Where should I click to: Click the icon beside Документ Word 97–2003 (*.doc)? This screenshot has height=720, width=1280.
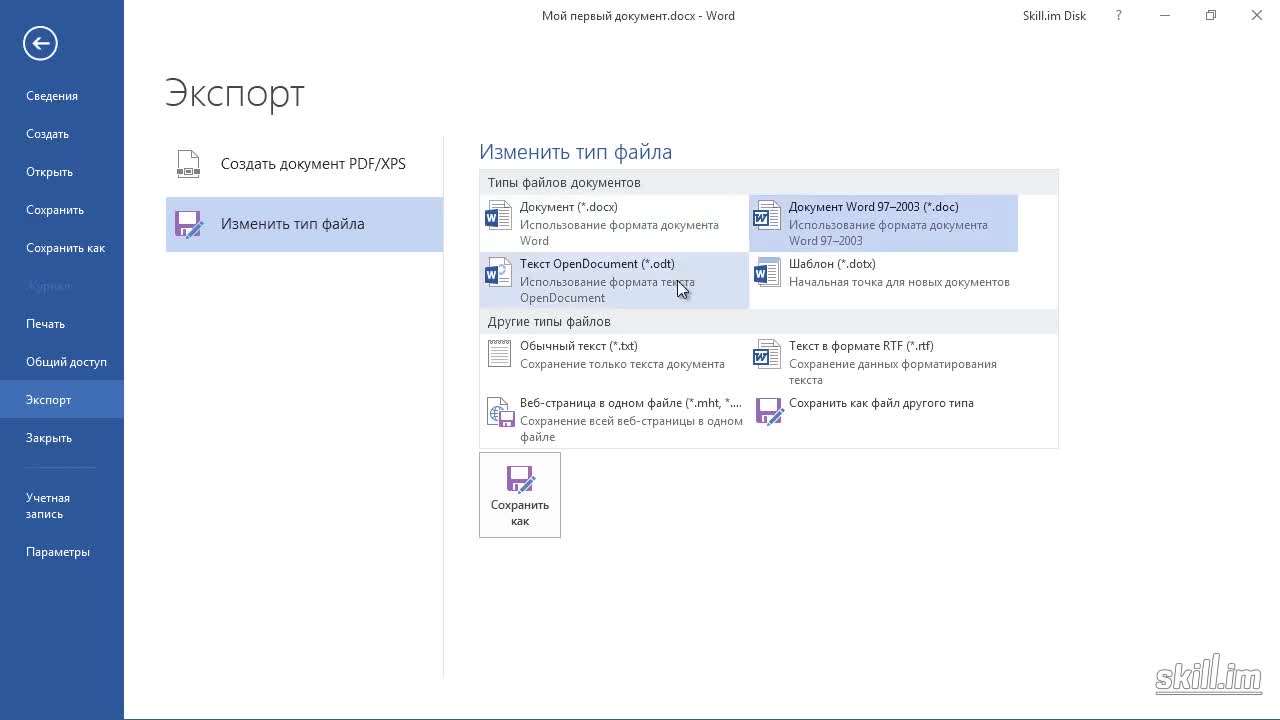click(767, 215)
